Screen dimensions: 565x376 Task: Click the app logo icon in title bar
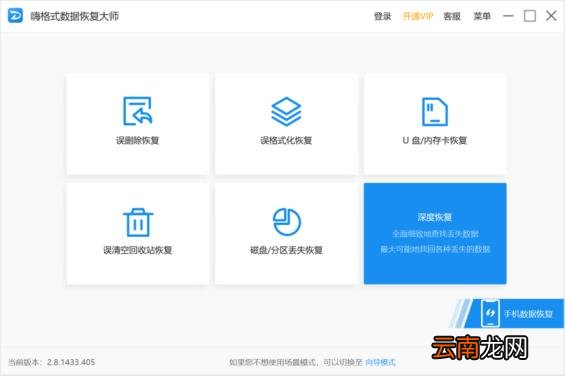[15, 16]
